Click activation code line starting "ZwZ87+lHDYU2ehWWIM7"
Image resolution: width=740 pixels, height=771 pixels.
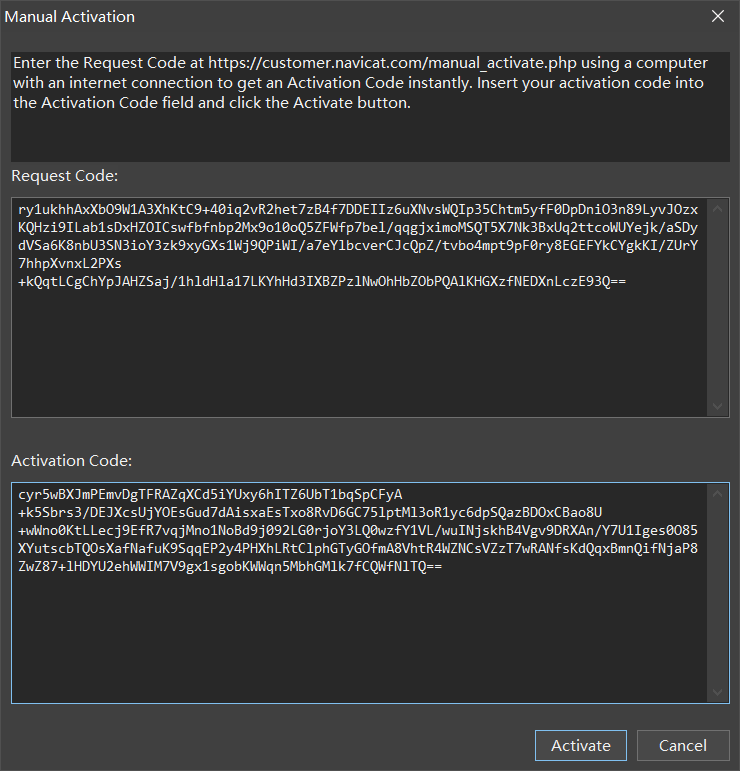click(x=230, y=566)
